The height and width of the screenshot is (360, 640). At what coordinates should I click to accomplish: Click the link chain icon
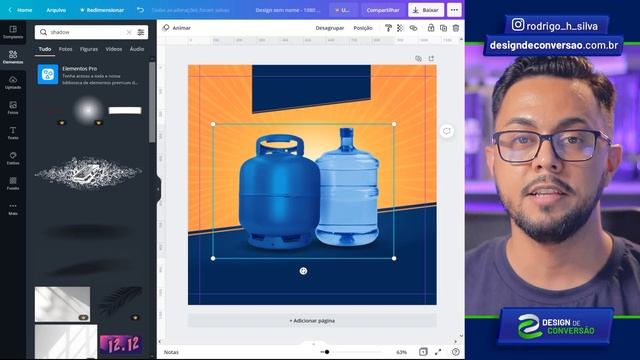413,28
